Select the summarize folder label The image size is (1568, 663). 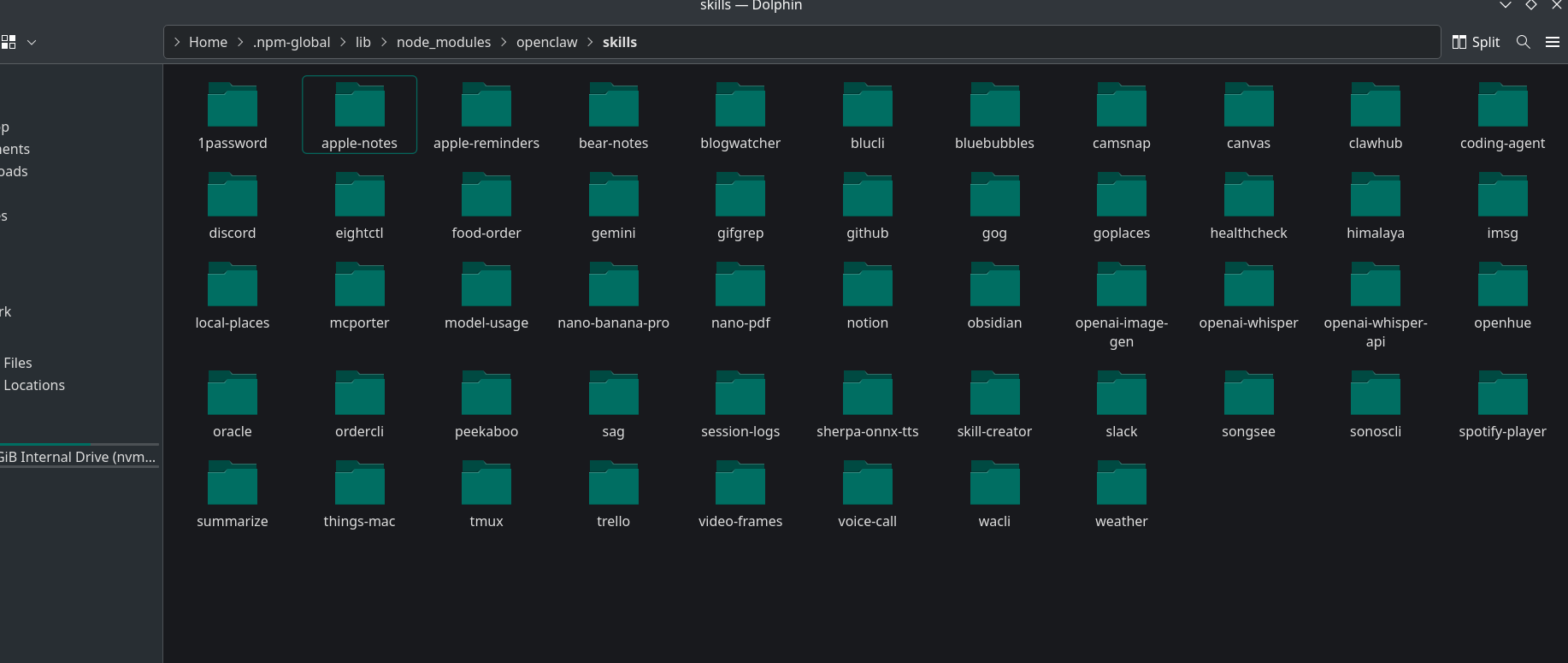tap(233, 522)
